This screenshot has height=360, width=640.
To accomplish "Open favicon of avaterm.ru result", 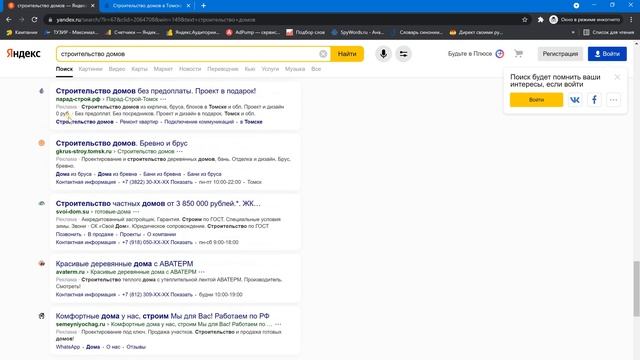I will click(x=42, y=264).
